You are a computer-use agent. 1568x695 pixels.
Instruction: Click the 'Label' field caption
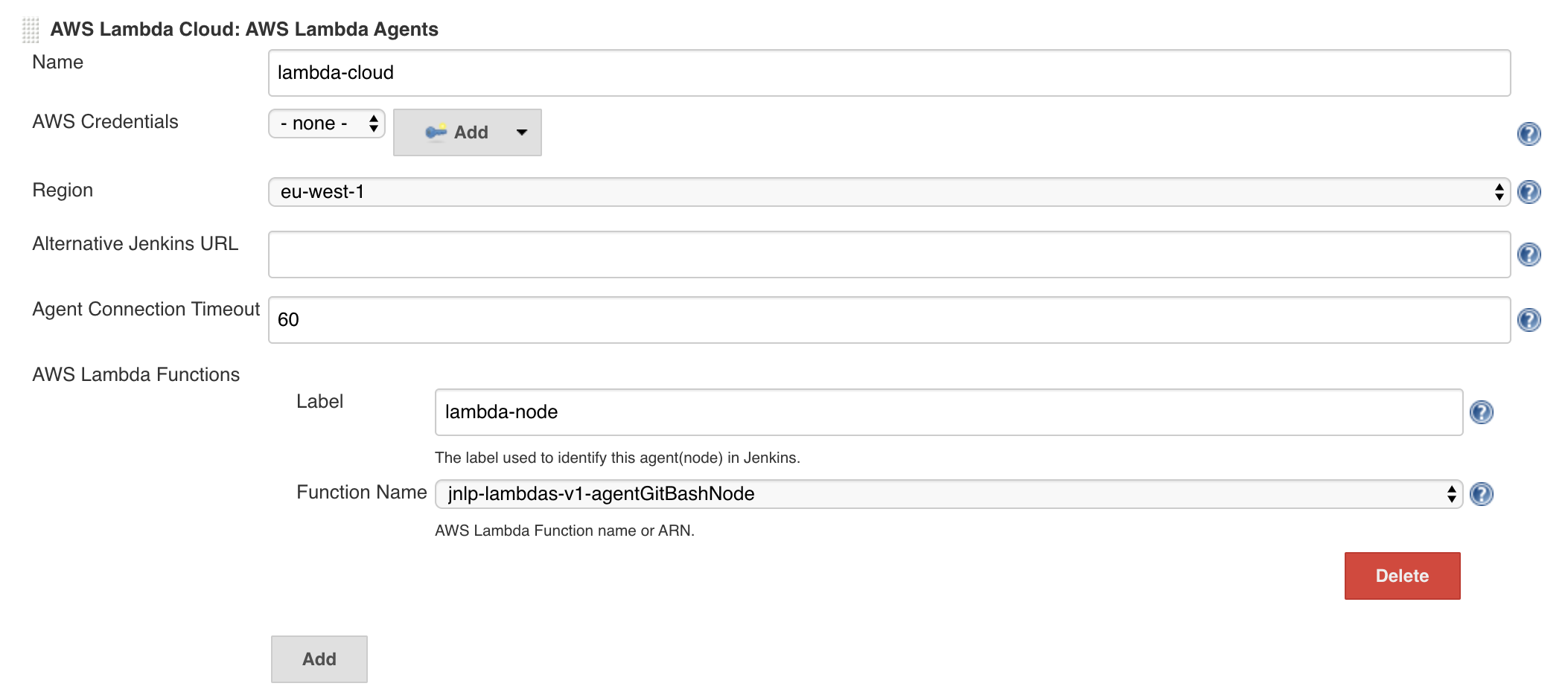(x=320, y=401)
